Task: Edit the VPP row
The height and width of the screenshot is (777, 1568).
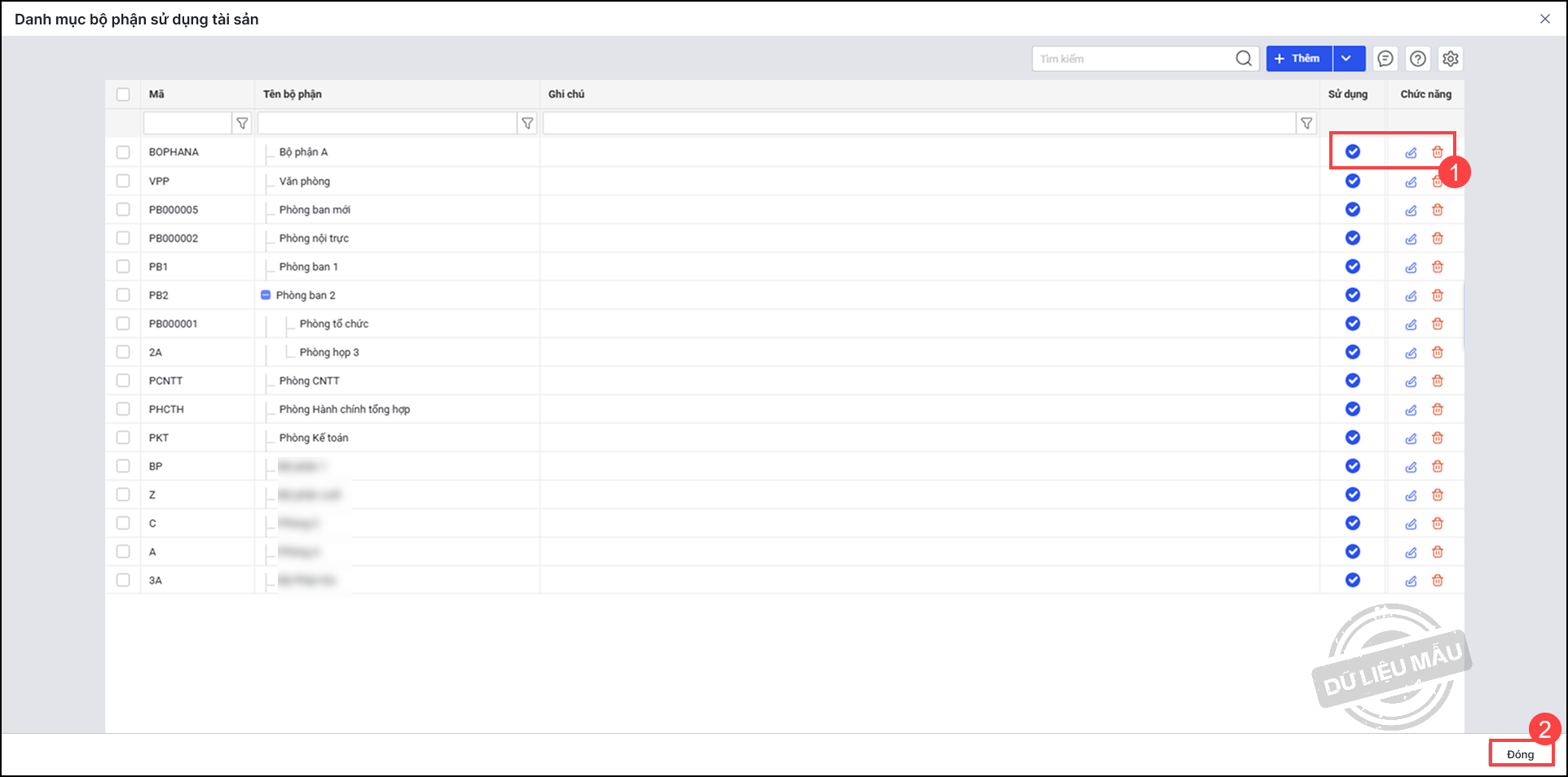Action: (1411, 182)
